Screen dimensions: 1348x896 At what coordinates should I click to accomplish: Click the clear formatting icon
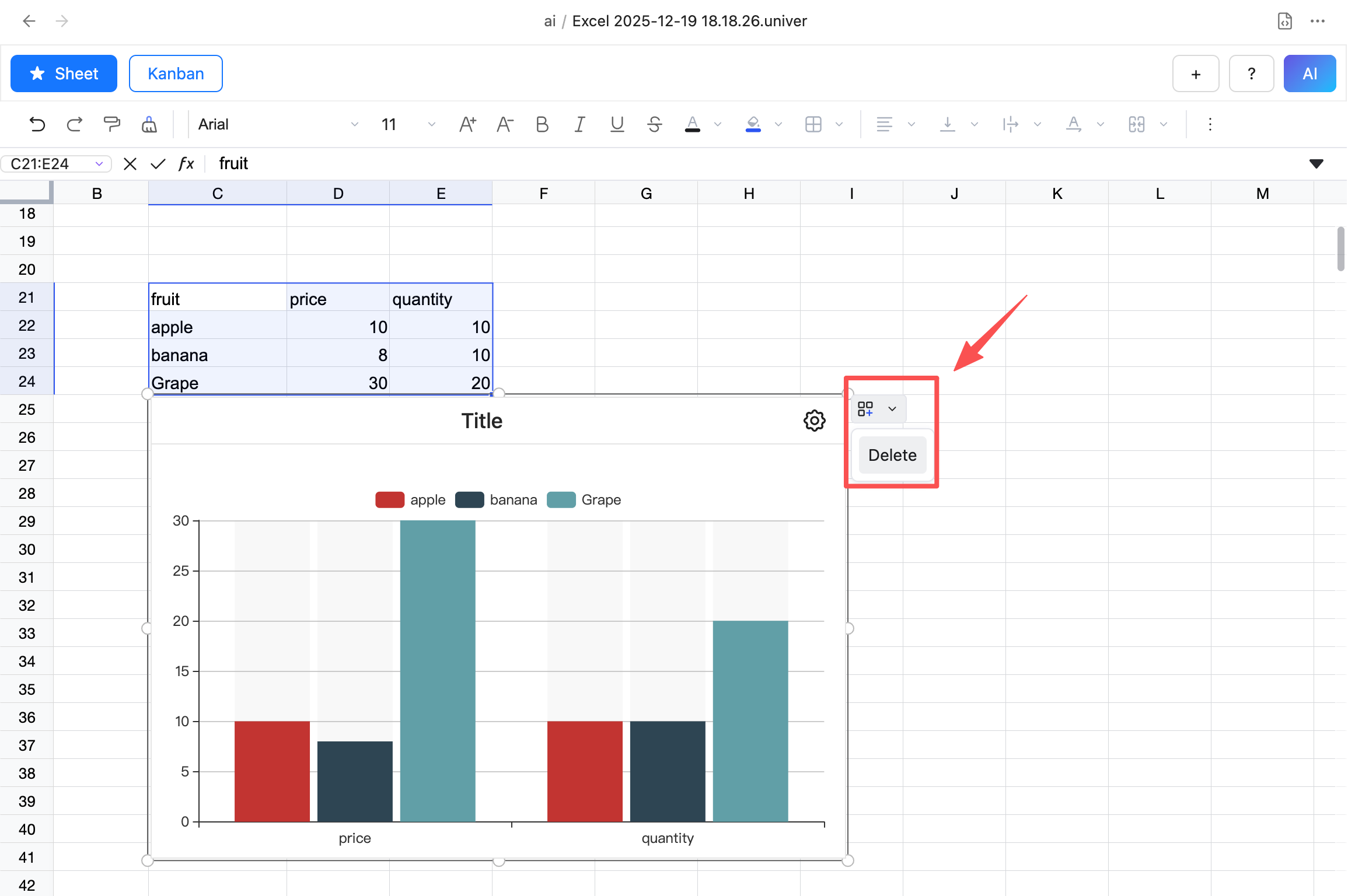(x=149, y=124)
